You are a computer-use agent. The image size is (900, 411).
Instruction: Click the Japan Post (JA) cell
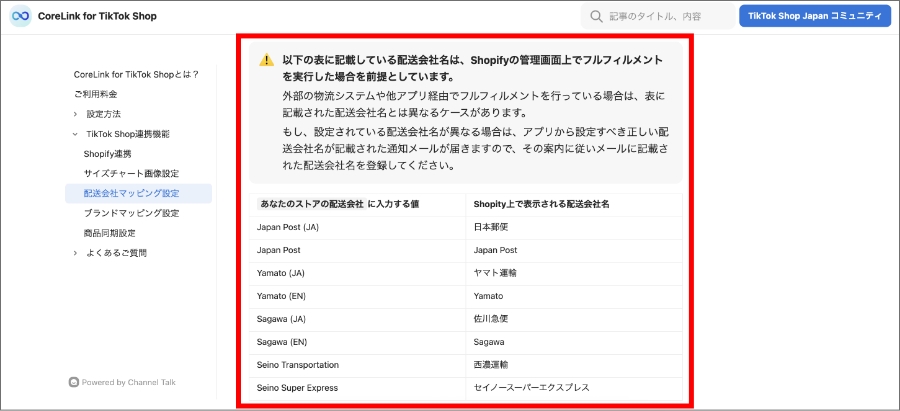pyautogui.click(x=358, y=227)
